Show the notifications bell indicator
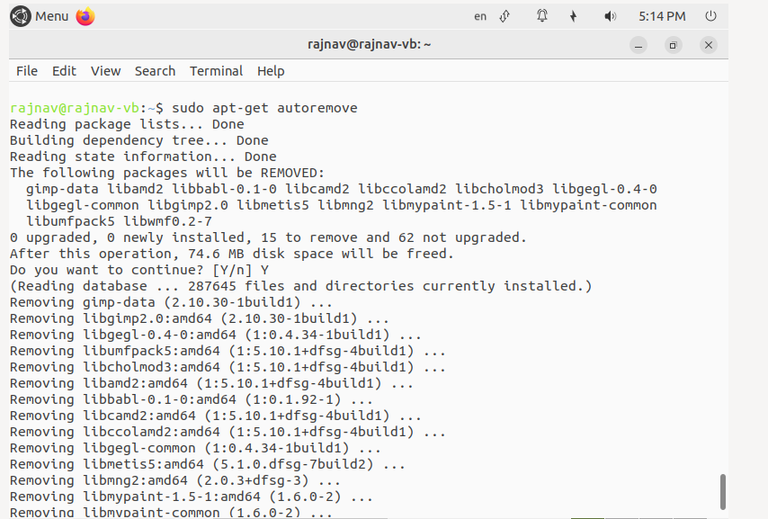The width and height of the screenshot is (768, 519). point(542,16)
